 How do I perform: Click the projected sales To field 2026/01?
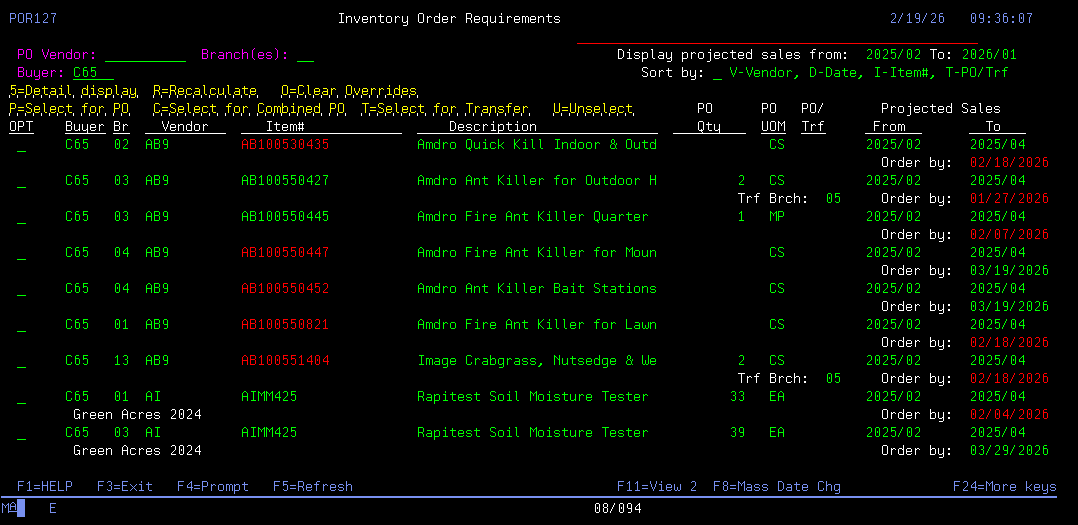989,55
